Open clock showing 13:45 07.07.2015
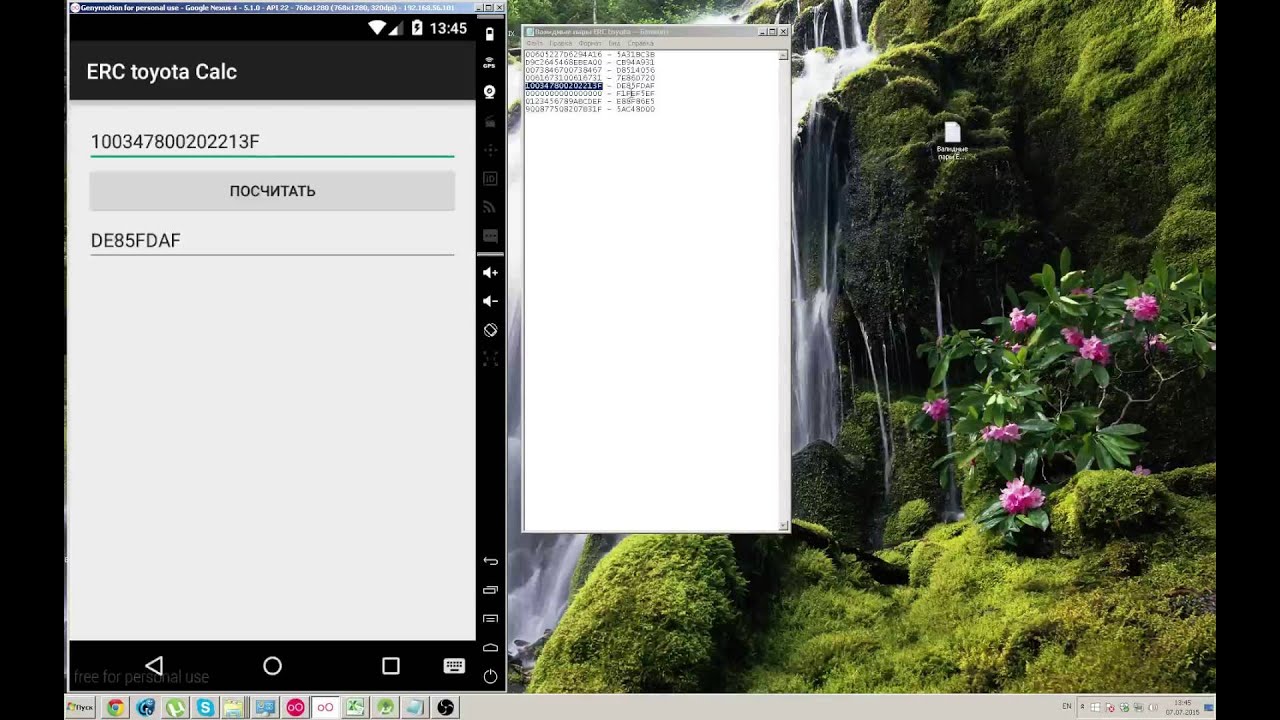 click(x=1182, y=706)
